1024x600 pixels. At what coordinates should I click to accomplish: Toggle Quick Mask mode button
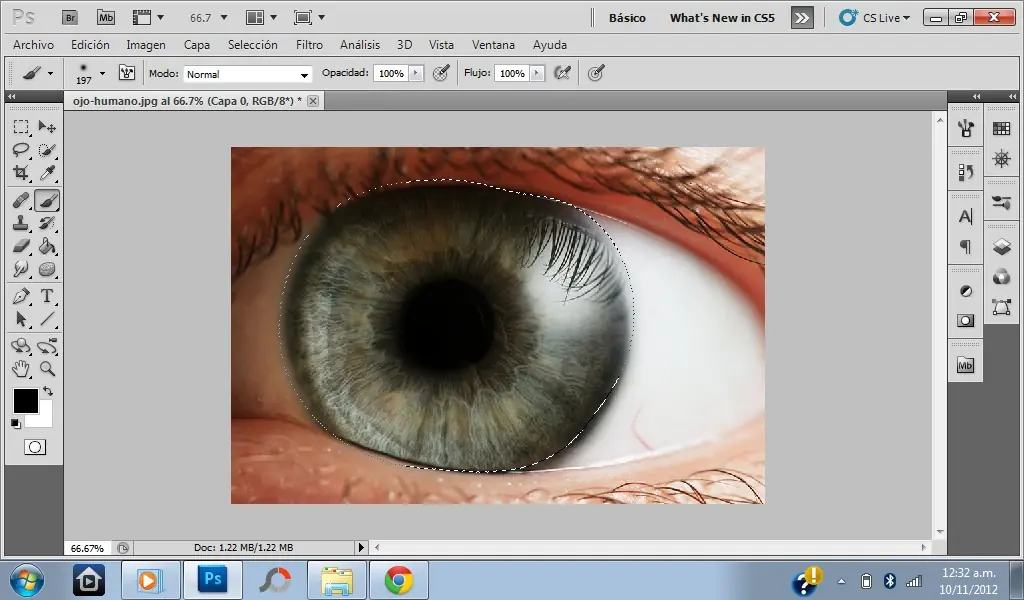point(35,447)
